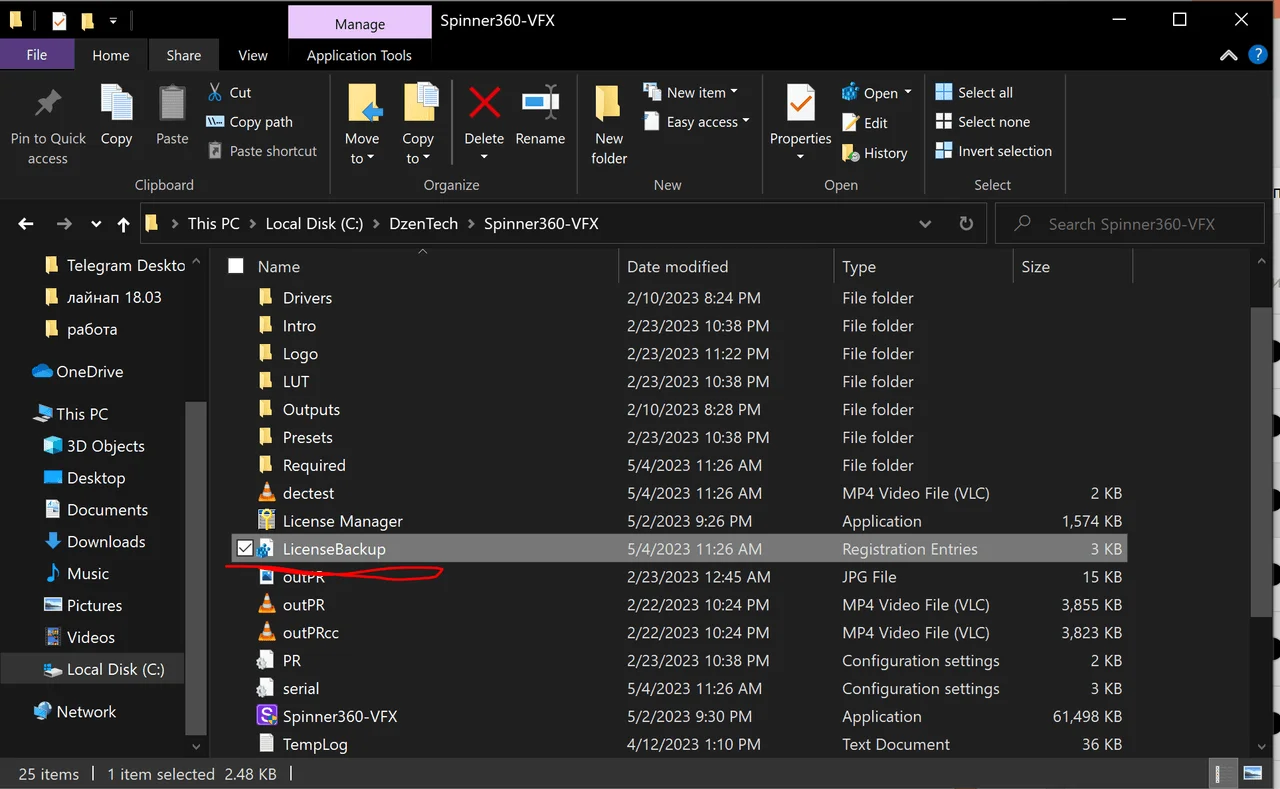Image resolution: width=1280 pixels, height=789 pixels.
Task: Click the Select all button
Action: click(974, 92)
